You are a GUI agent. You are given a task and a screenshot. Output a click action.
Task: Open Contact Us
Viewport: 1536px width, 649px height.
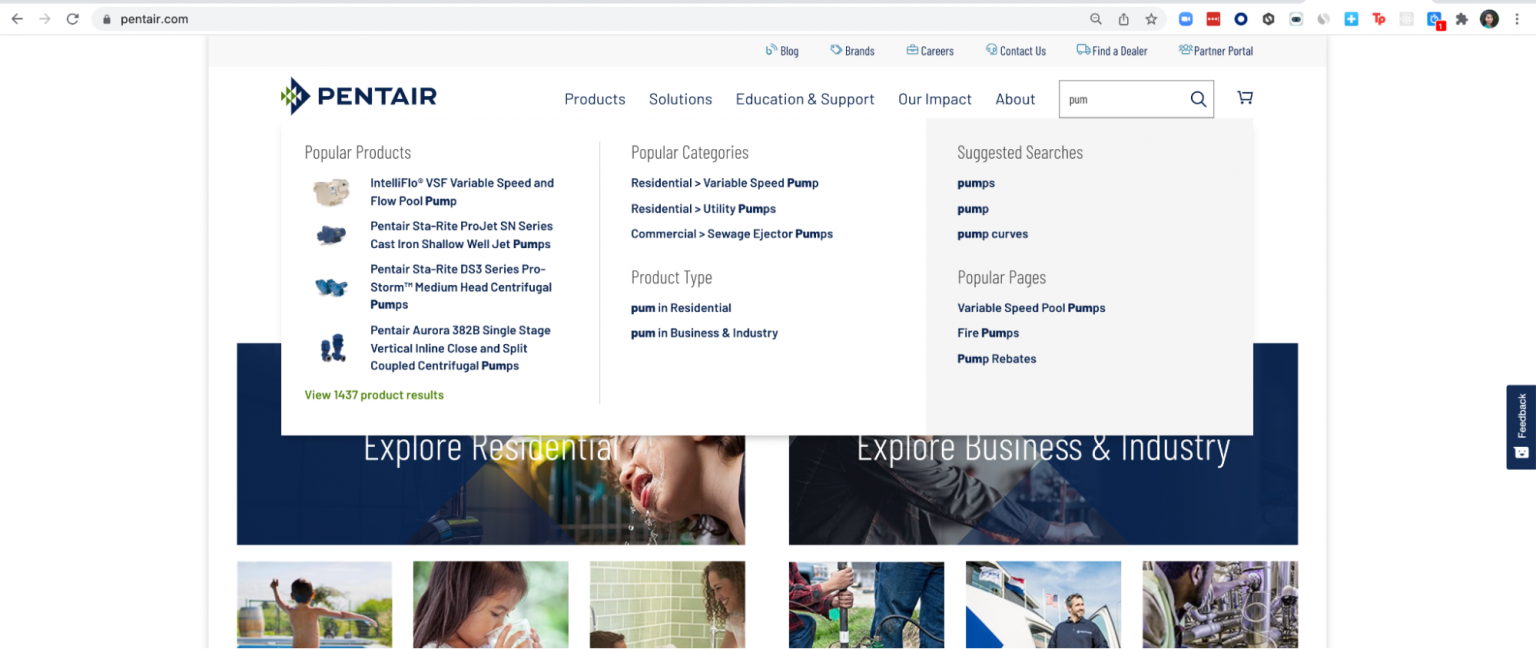click(x=1016, y=51)
